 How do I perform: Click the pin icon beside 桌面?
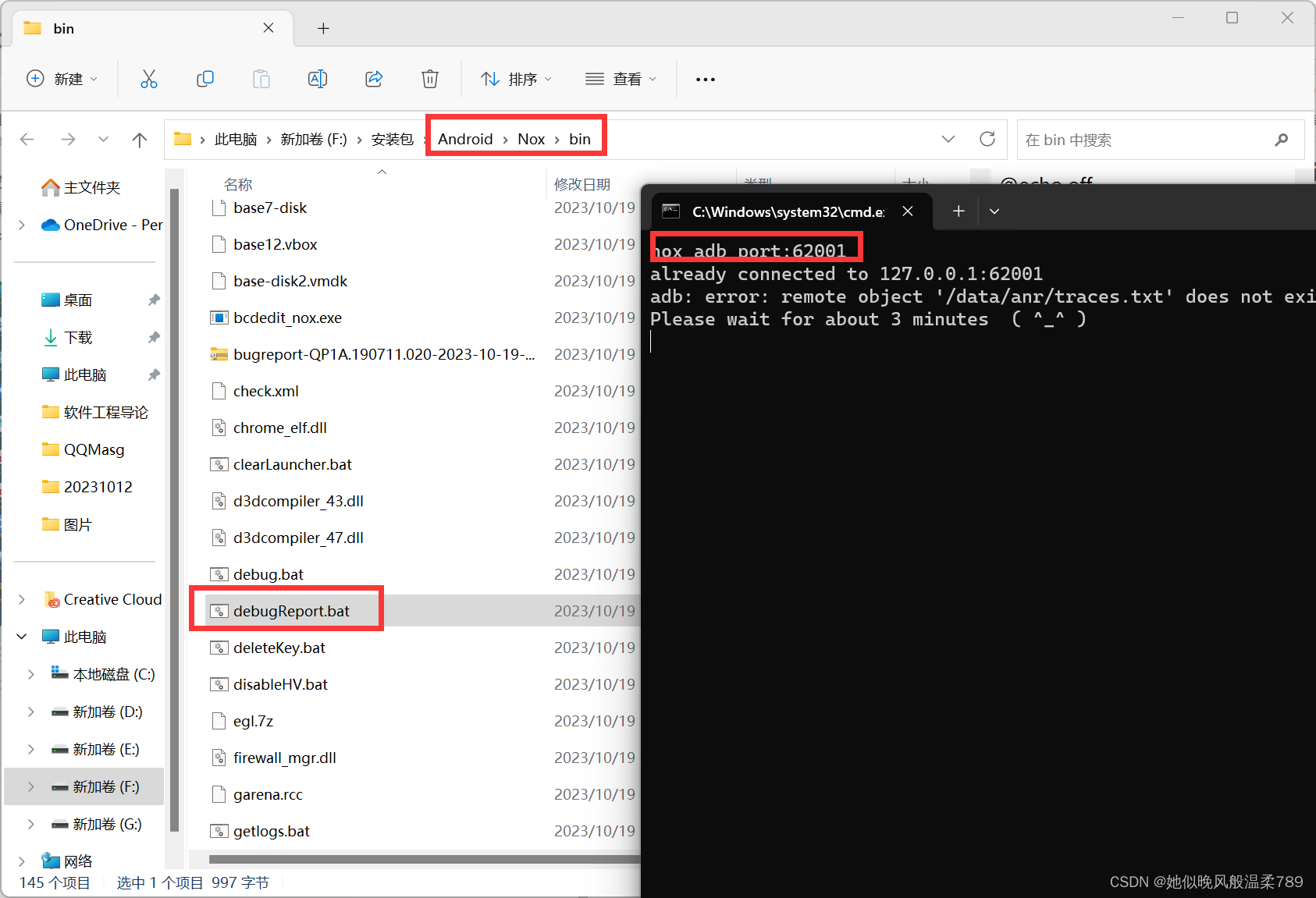pyautogui.click(x=154, y=300)
